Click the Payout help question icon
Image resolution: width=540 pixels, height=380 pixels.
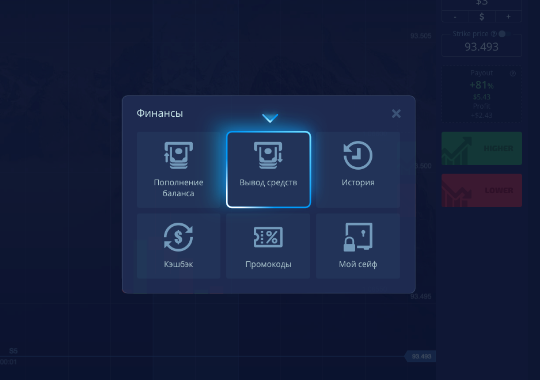pyautogui.click(x=513, y=73)
